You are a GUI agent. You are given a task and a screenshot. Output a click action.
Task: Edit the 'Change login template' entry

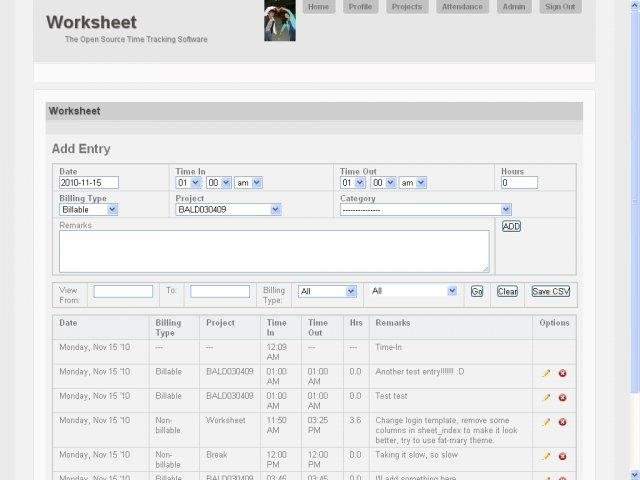[546, 422]
